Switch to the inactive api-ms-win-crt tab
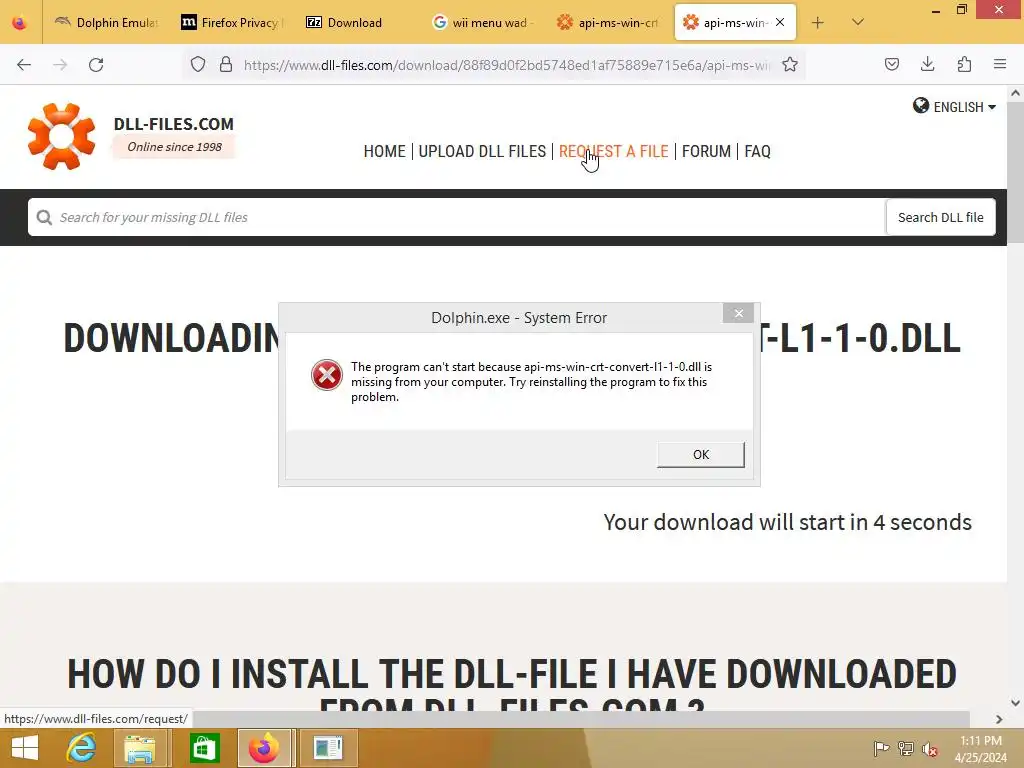The width and height of the screenshot is (1024, 768). pos(607,22)
